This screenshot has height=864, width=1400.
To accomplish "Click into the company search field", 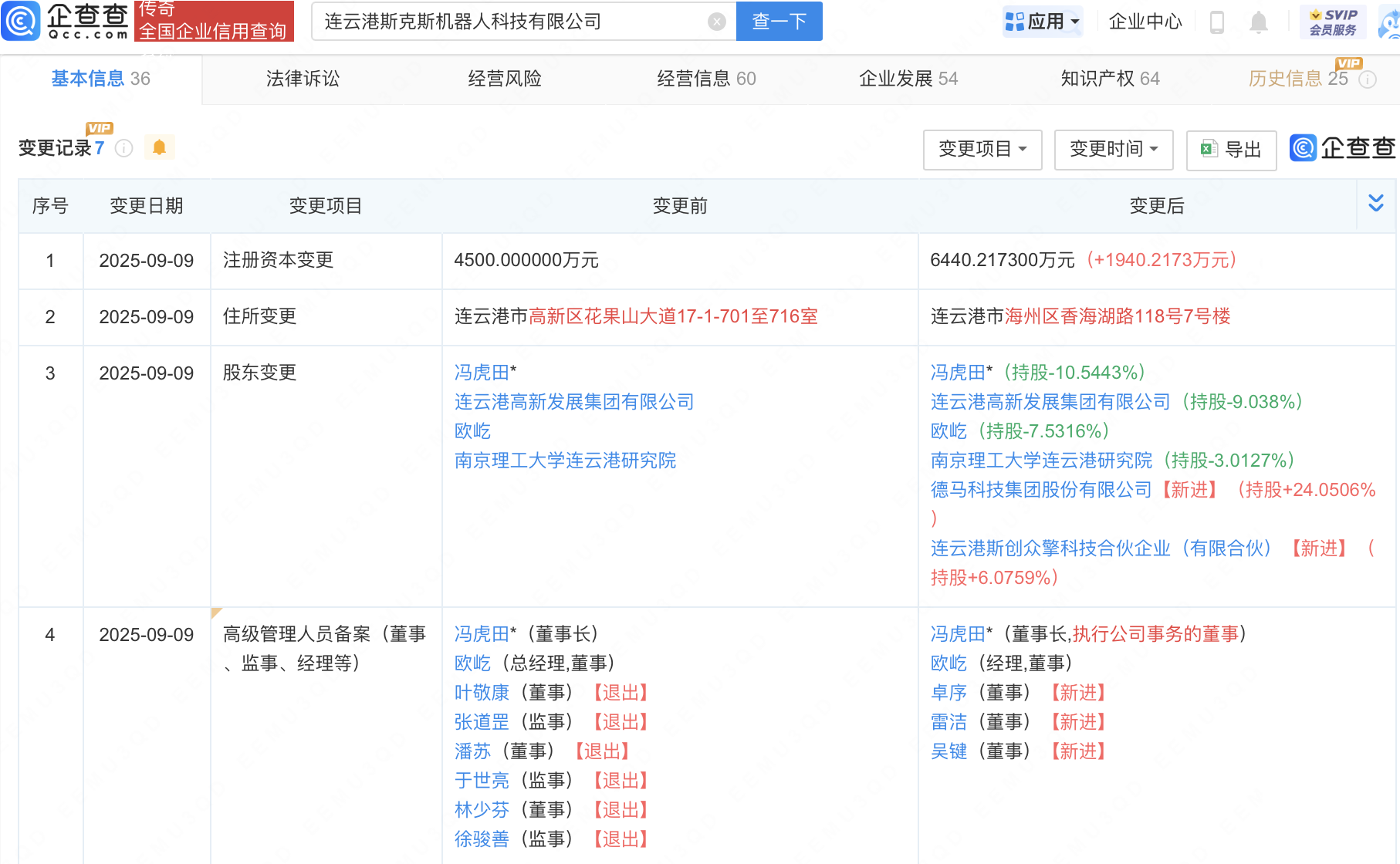I will point(509,22).
